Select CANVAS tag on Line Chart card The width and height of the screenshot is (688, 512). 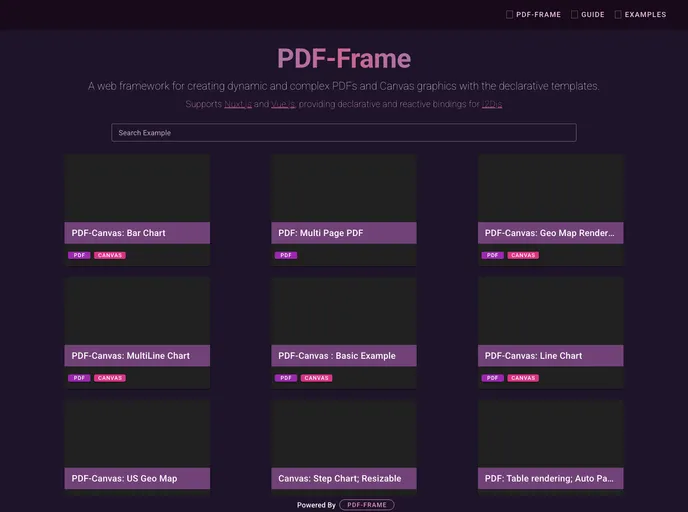[523, 378]
